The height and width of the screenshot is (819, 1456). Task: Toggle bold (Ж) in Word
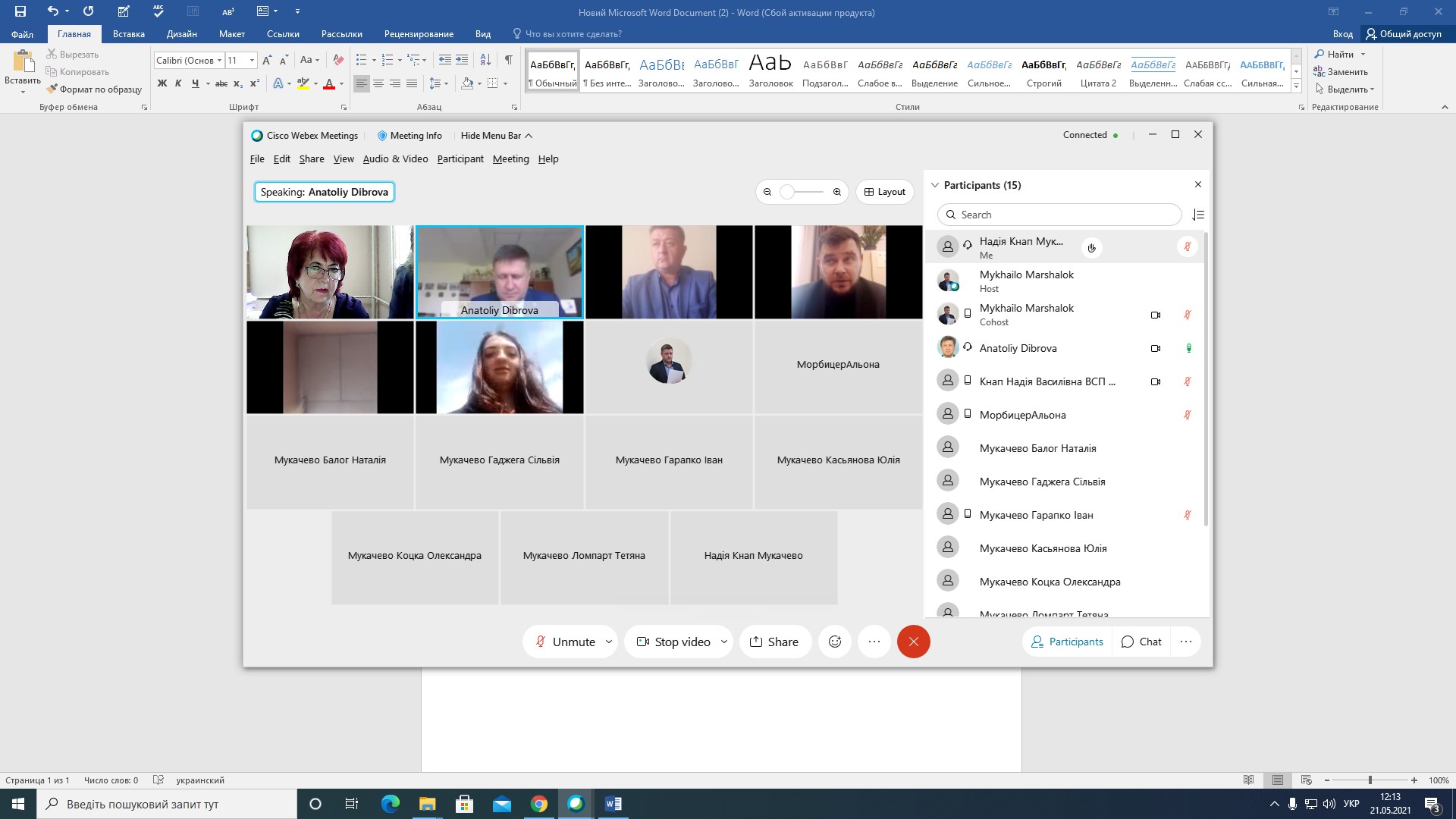162,83
